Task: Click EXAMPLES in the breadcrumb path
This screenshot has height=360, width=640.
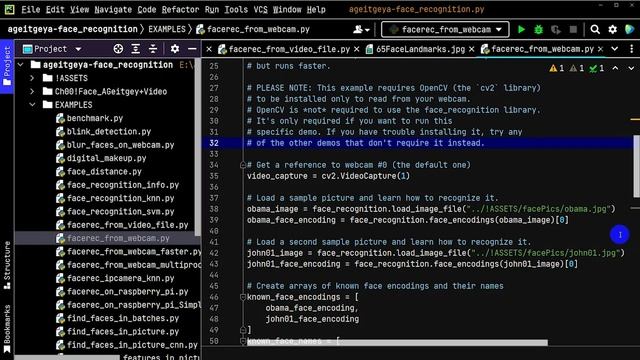Action: point(167,29)
